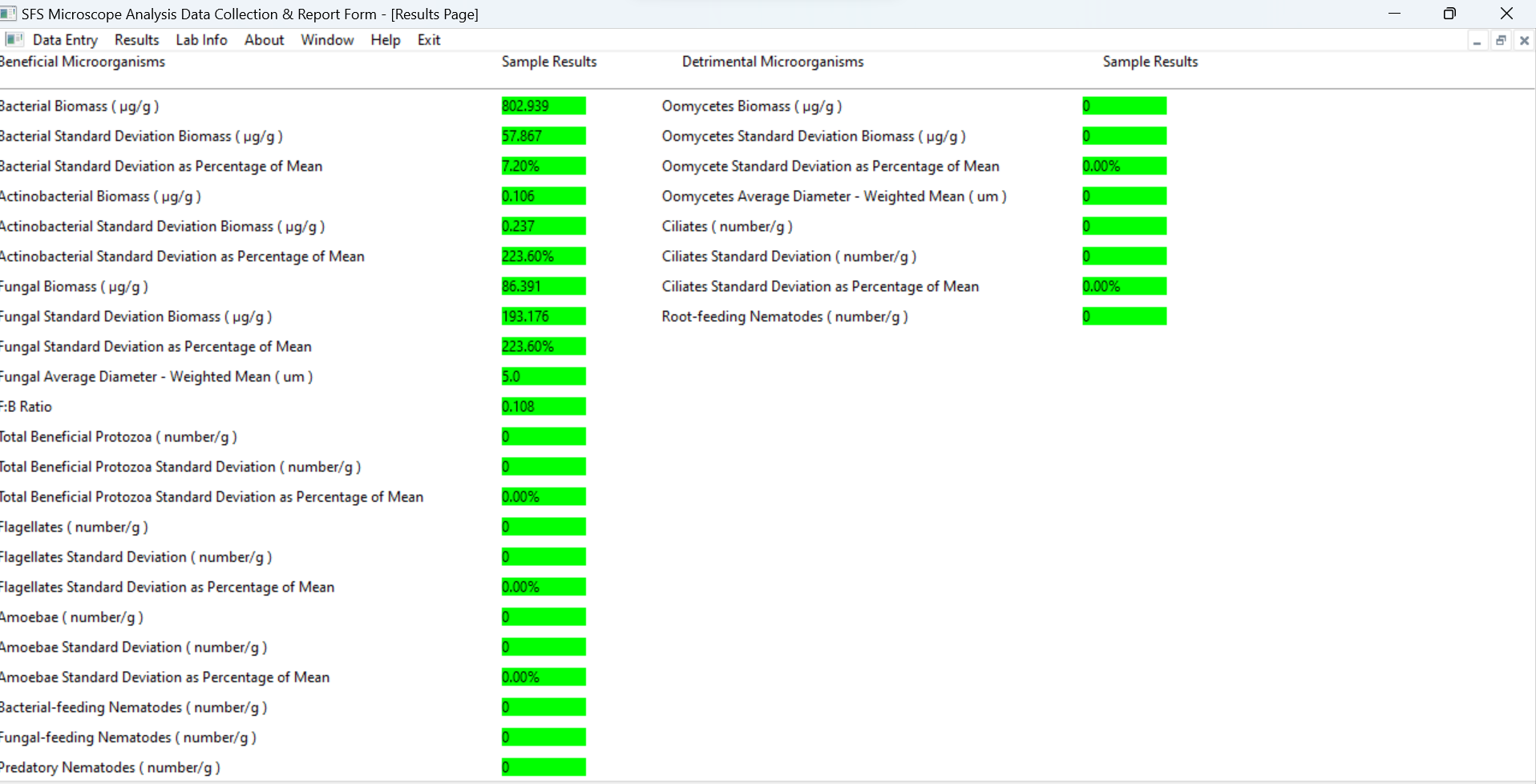
Task: Click the Exit menu item
Action: click(429, 40)
